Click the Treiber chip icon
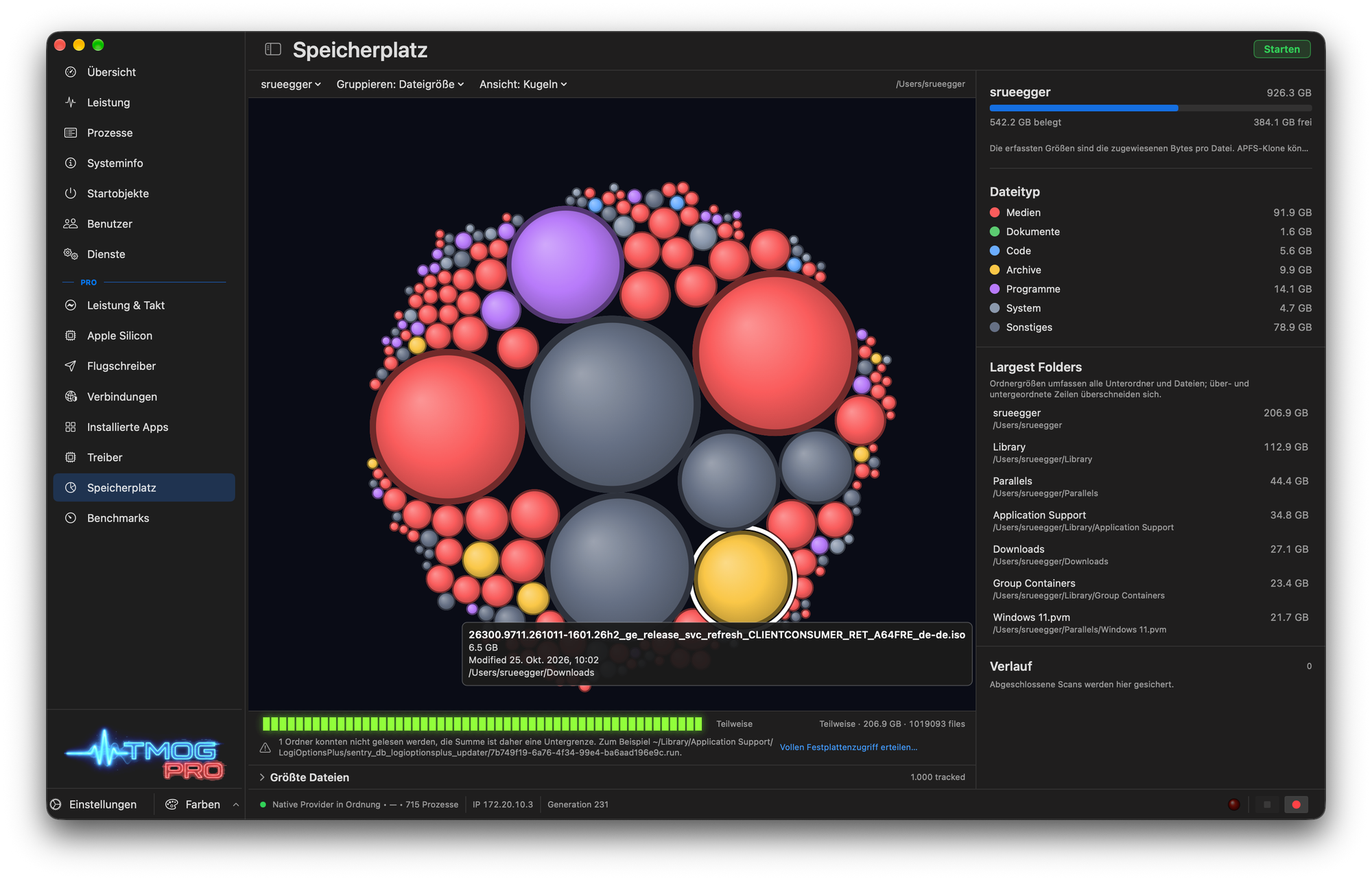 pyautogui.click(x=71, y=457)
